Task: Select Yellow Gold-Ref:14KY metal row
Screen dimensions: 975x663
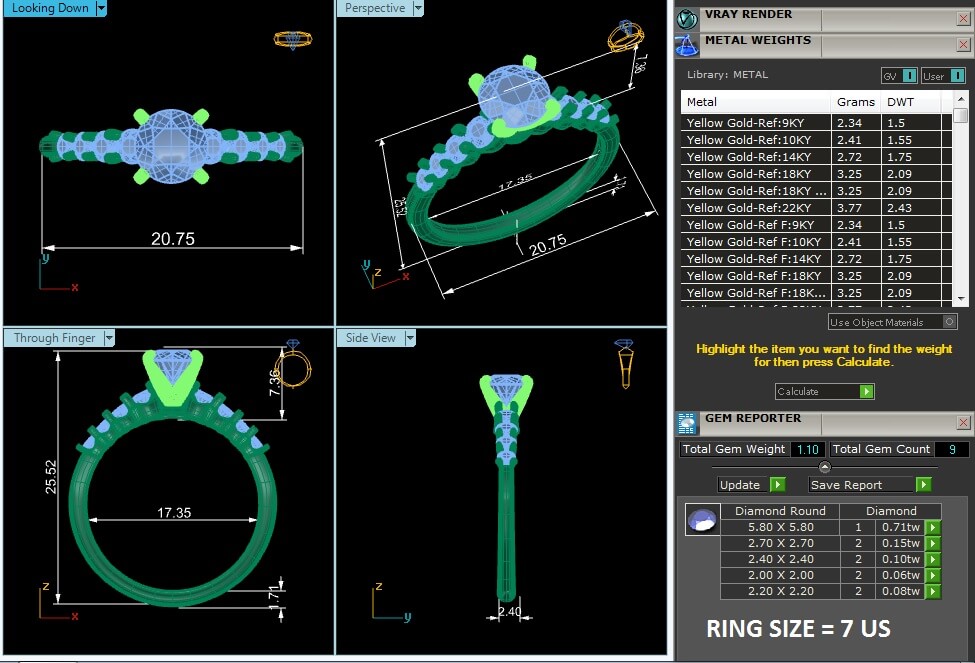Action: click(757, 157)
